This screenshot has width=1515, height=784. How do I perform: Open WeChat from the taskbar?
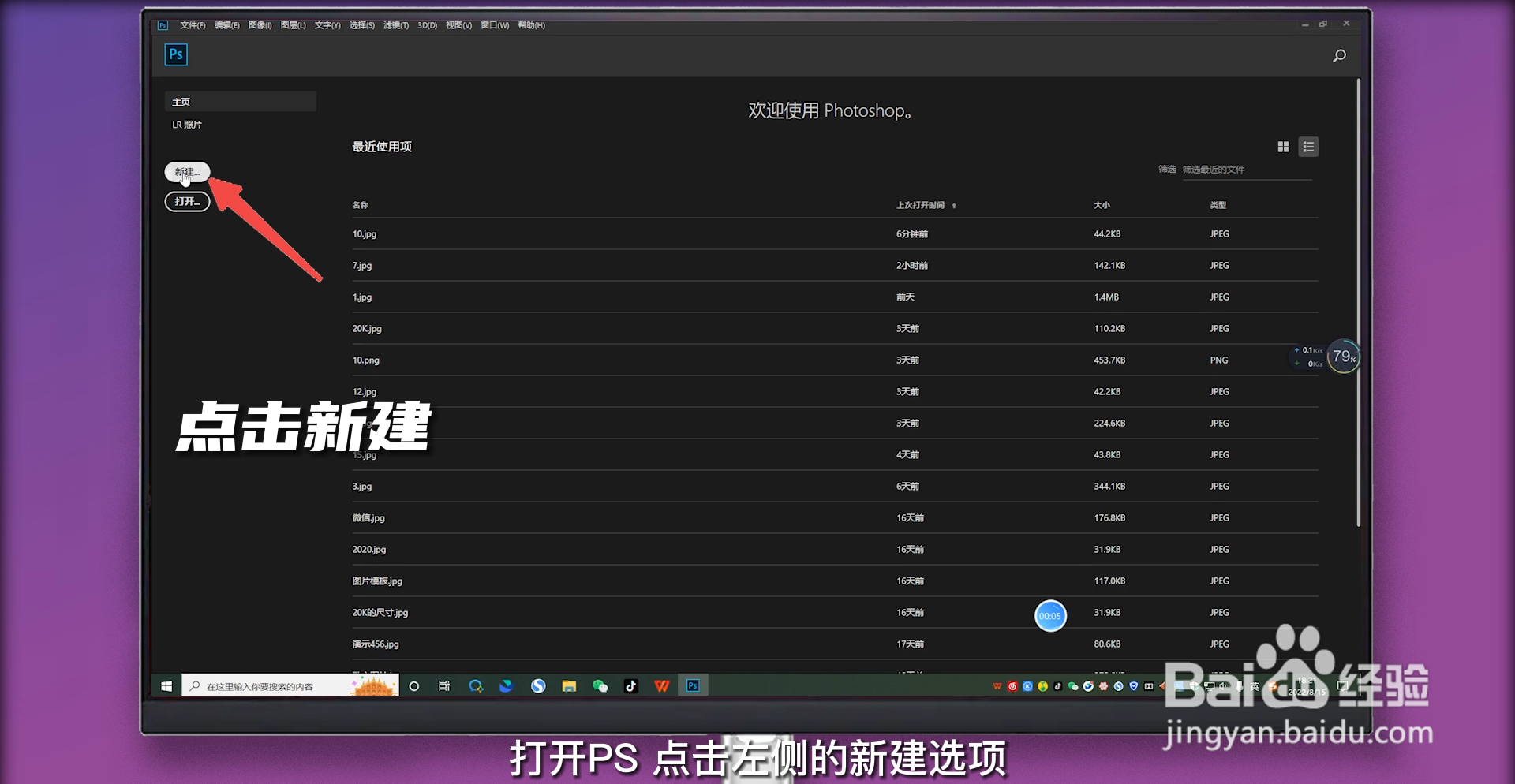click(x=600, y=686)
